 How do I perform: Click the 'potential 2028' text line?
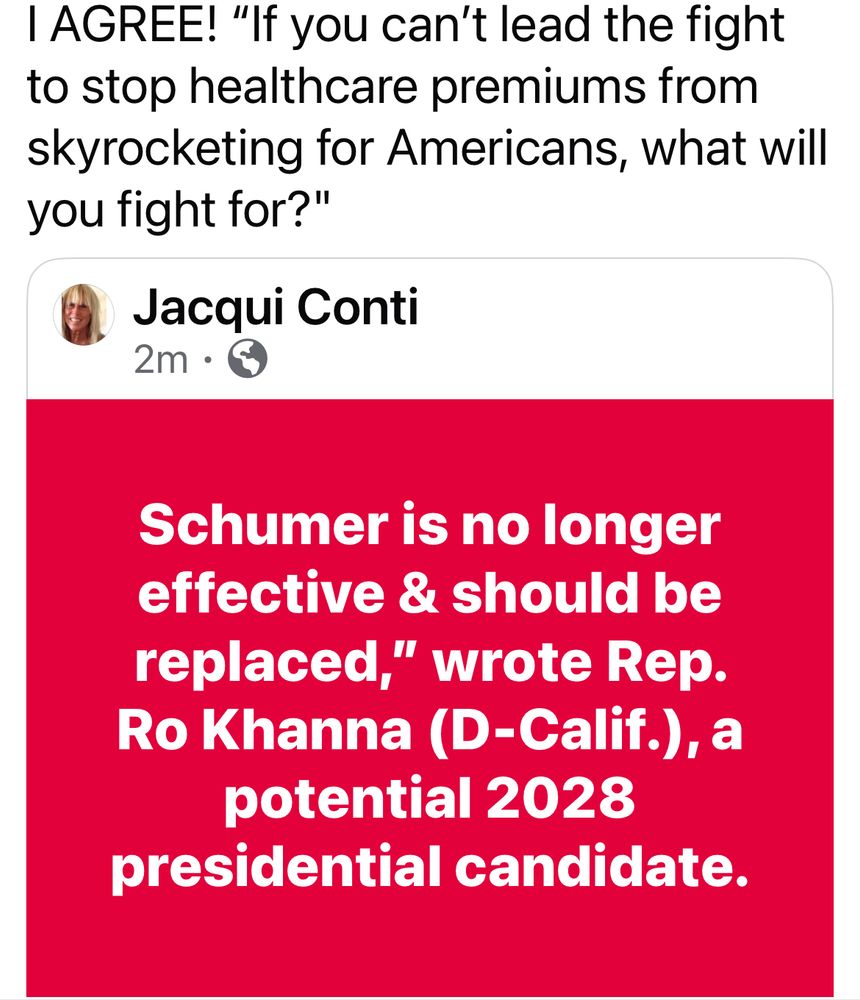pos(429,800)
